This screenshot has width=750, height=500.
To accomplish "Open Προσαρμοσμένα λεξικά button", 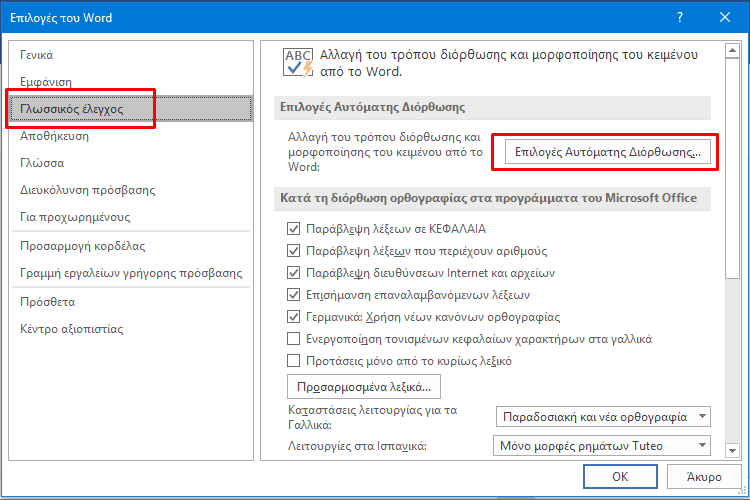I will click(364, 387).
